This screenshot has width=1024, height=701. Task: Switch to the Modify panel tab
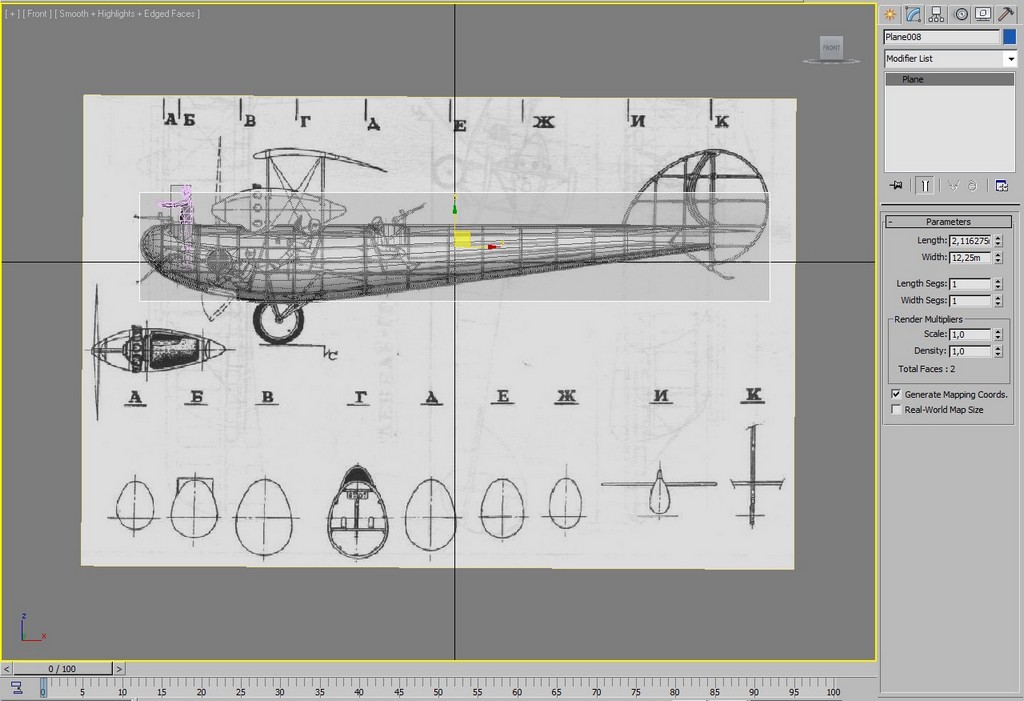tap(913, 14)
